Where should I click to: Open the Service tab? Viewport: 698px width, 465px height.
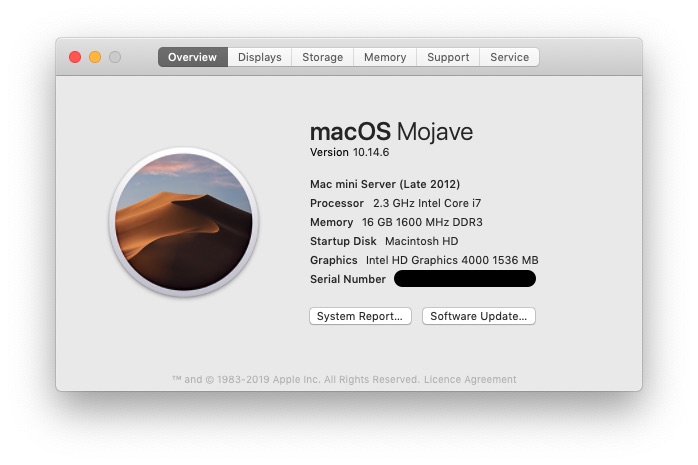[509, 57]
